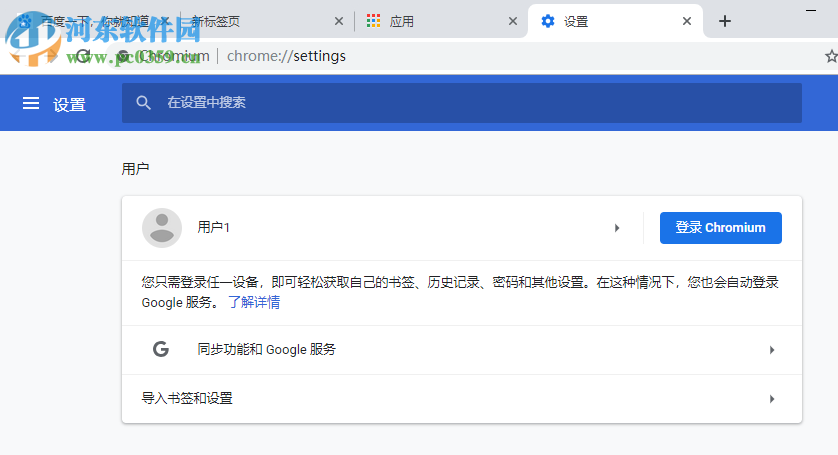Click the 设置 title in header
This screenshot has width=838, height=455.
69,104
